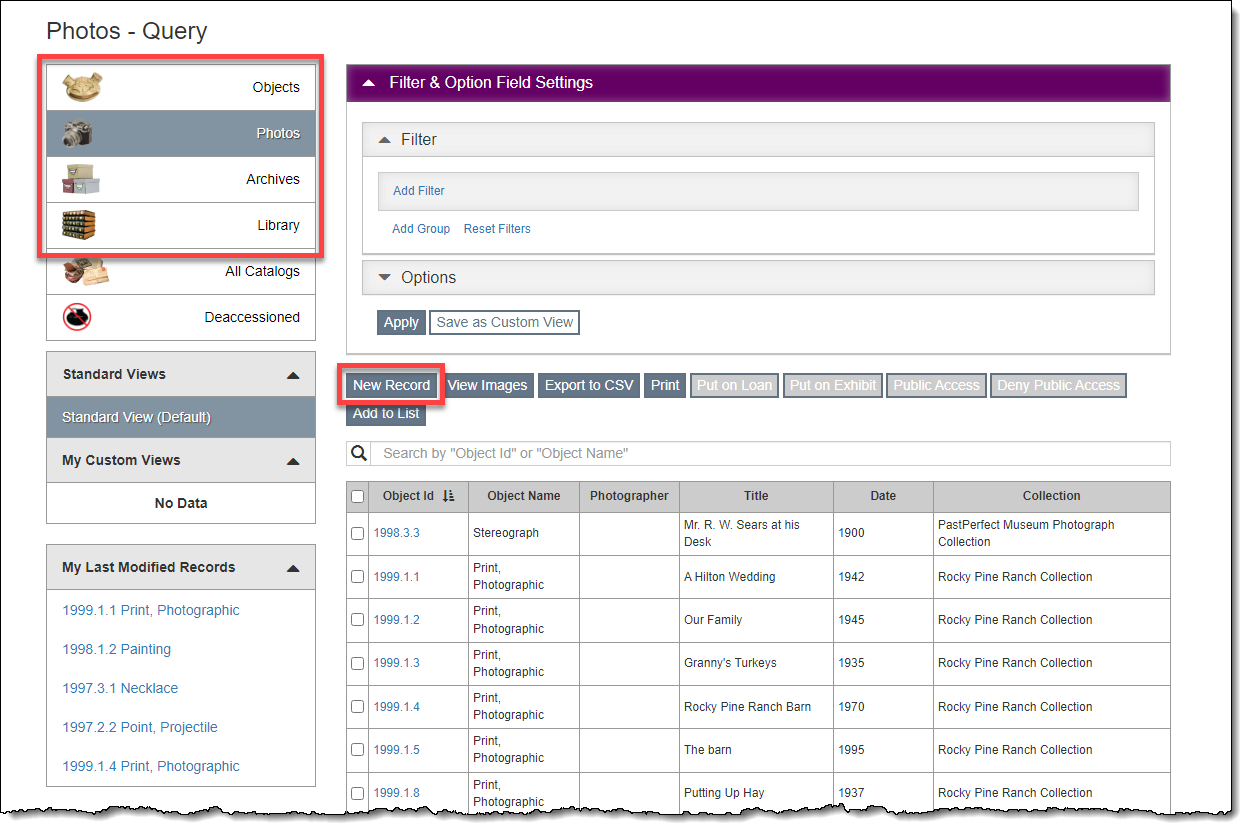This screenshot has height=830, width=1247.
Task: Select the Archives boxes icon
Action: pyautogui.click(x=81, y=179)
